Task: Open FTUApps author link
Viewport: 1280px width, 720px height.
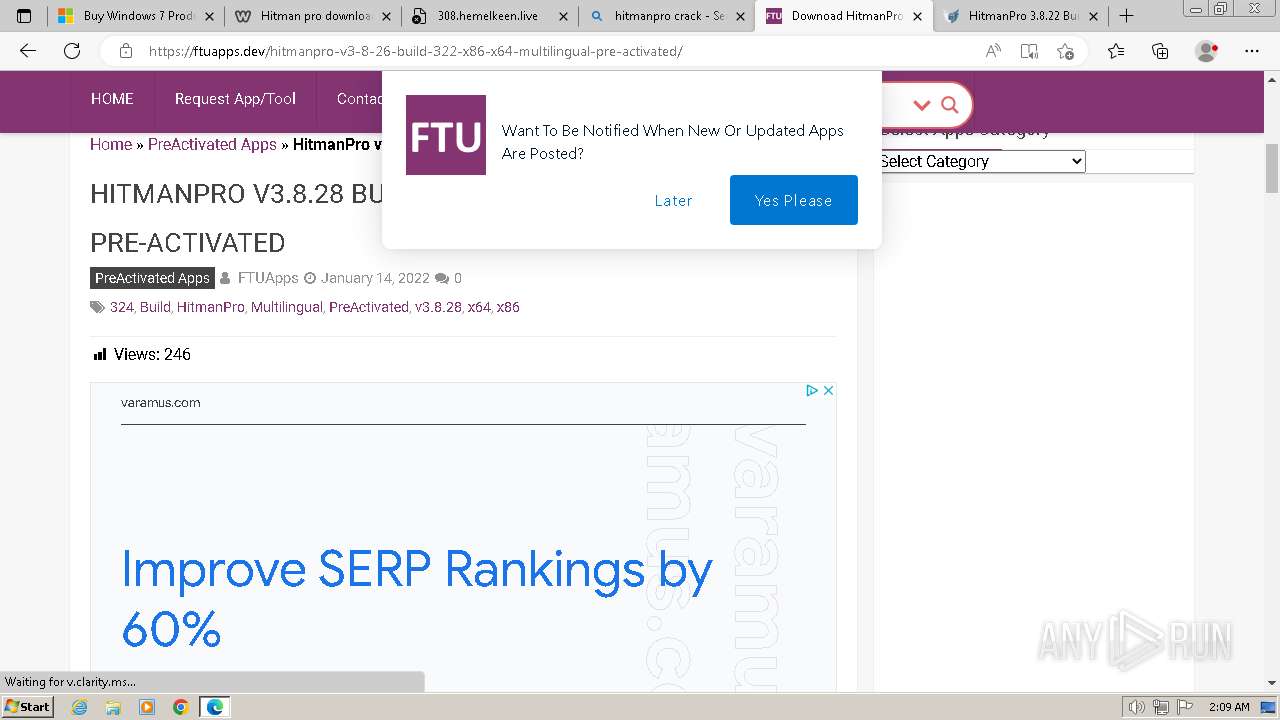Action: (268, 278)
